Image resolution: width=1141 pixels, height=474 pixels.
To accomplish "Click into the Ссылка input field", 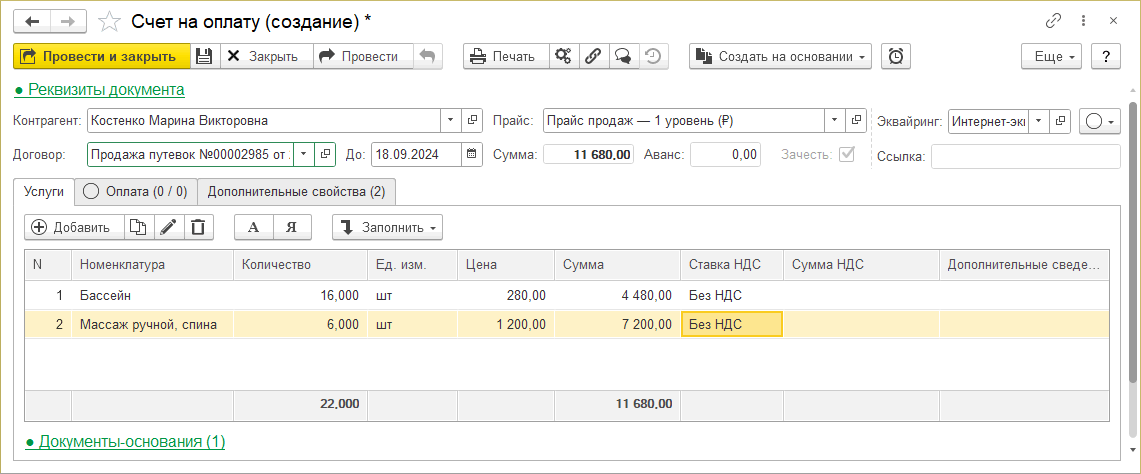I will click(x=1025, y=157).
